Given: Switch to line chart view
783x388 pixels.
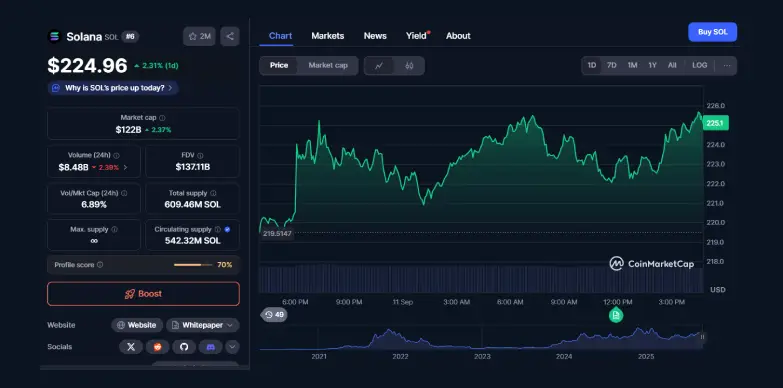Looking at the screenshot, I should tap(379, 65).
